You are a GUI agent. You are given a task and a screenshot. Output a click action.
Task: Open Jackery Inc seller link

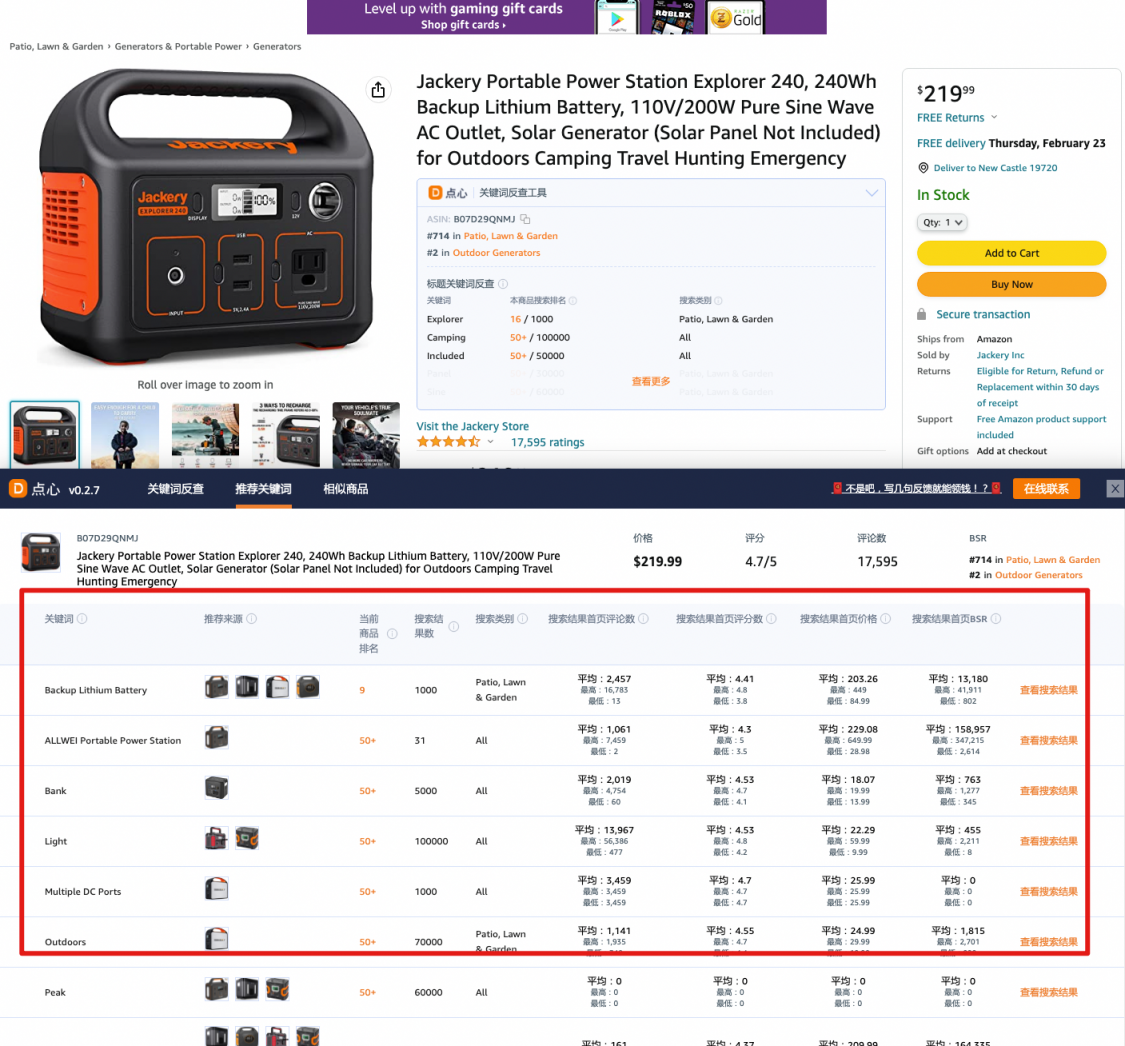[1000, 355]
